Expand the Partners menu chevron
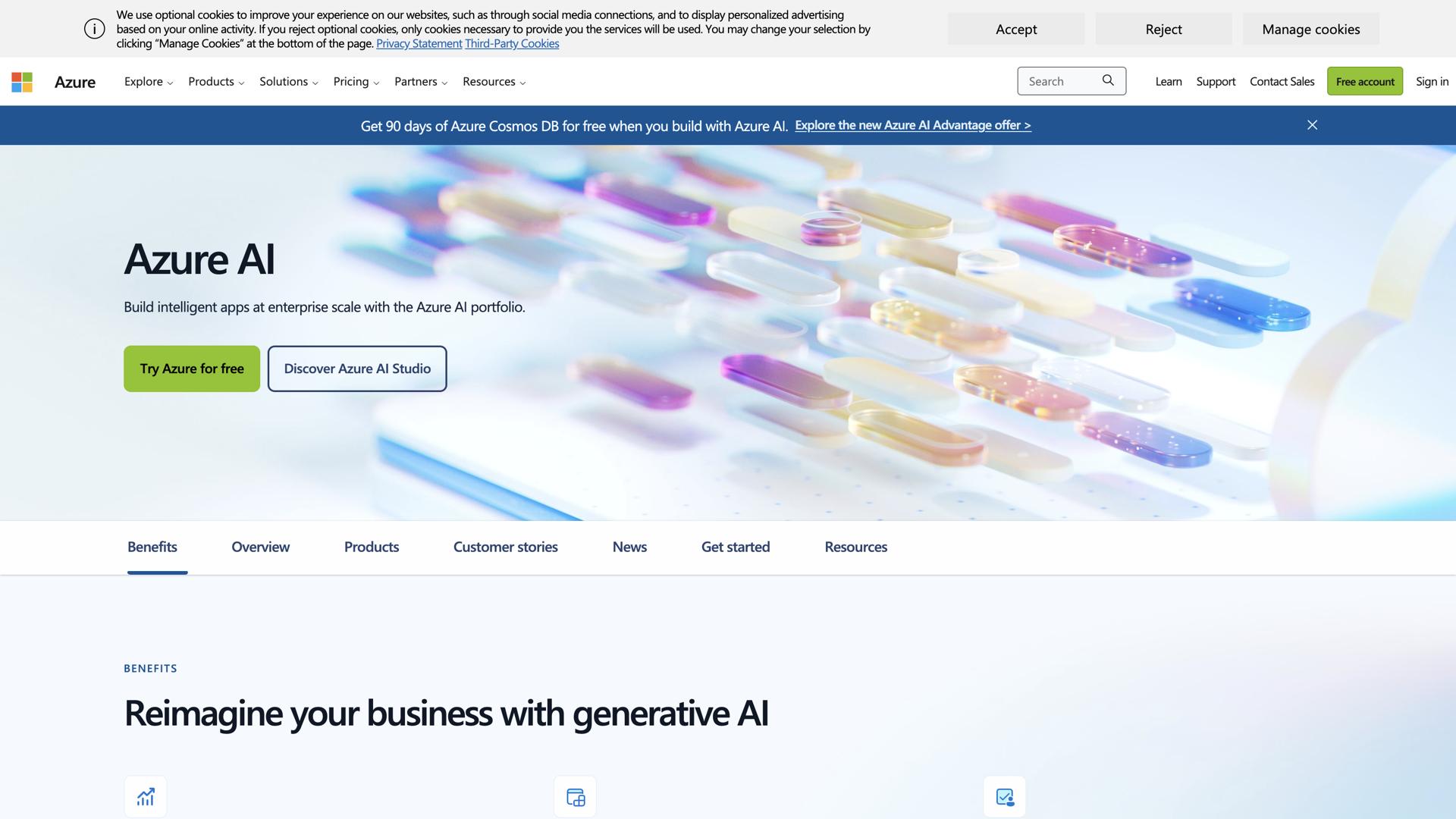The width and height of the screenshot is (1456, 819). (x=444, y=82)
